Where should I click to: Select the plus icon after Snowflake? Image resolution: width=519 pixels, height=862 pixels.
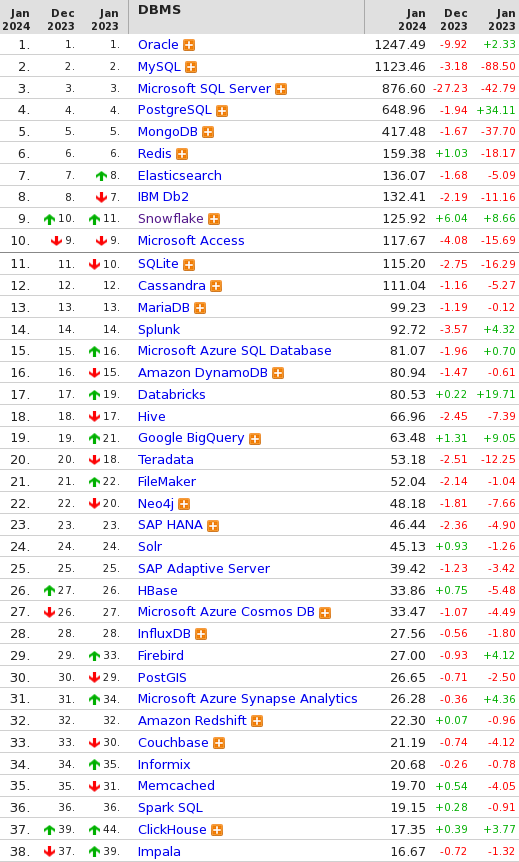coord(214,219)
